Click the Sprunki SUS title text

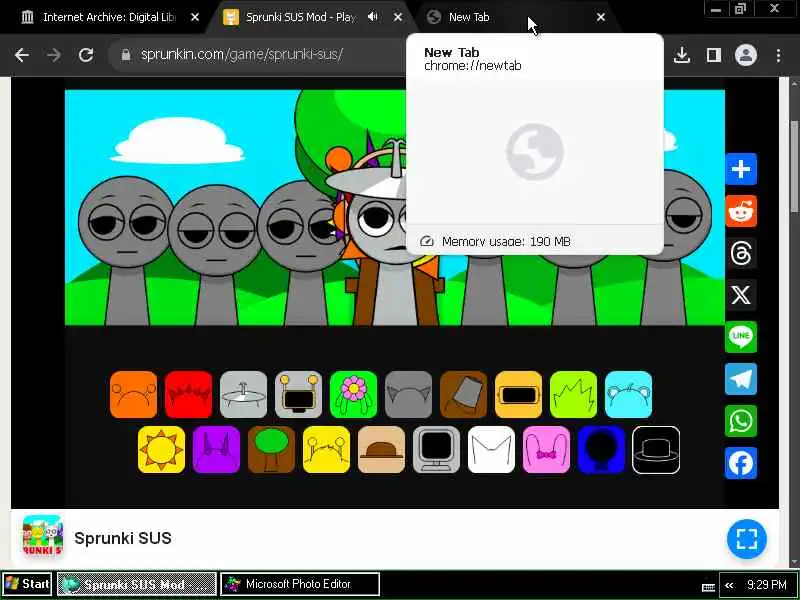click(123, 538)
